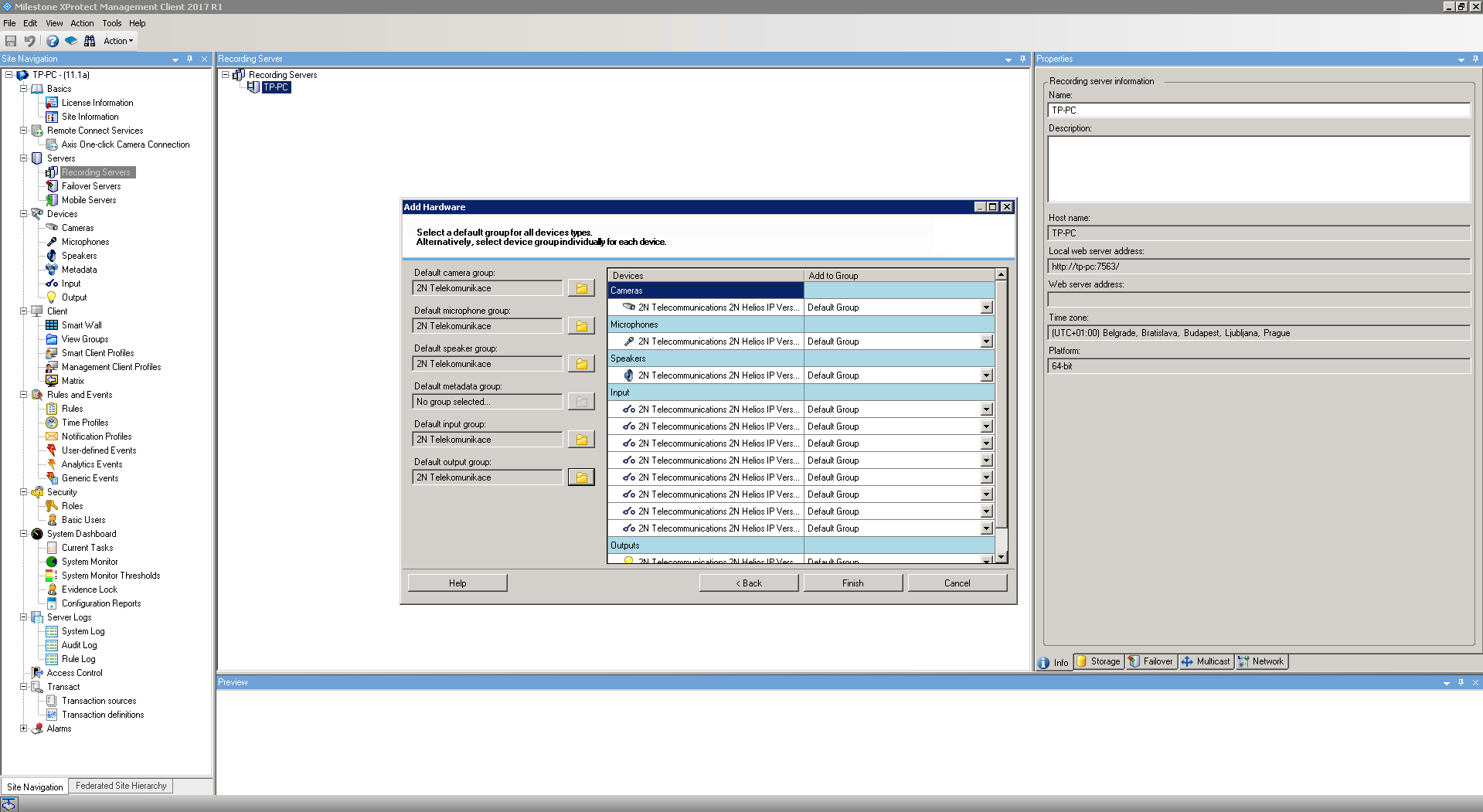The width and height of the screenshot is (1483, 812).
Task: Click the Undo icon in the toolbar
Action: click(30, 41)
